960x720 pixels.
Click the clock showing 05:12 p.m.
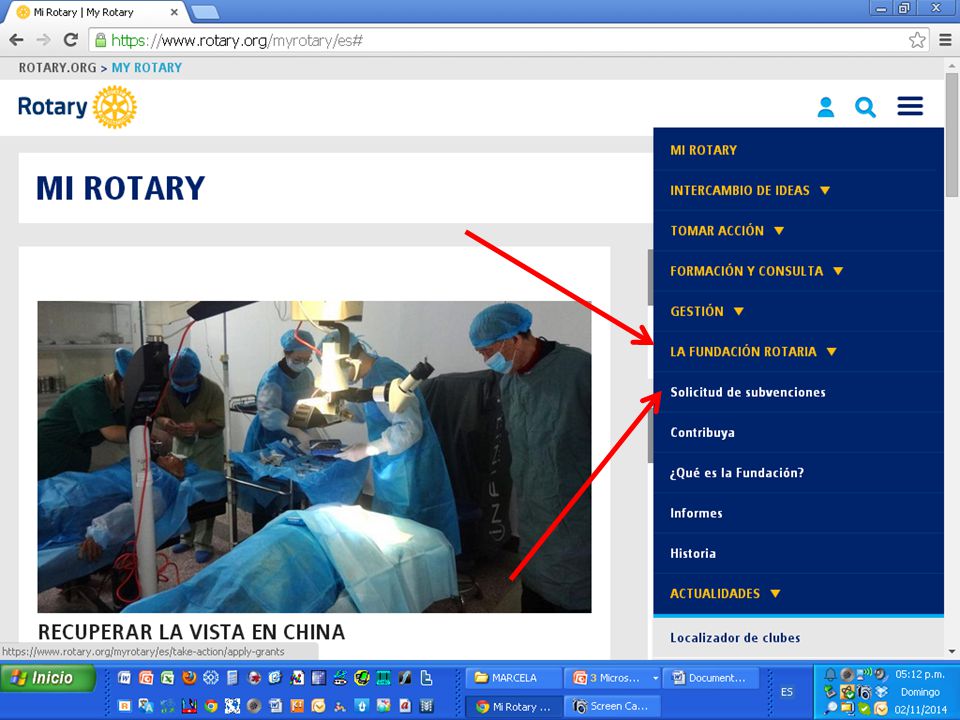click(920, 675)
